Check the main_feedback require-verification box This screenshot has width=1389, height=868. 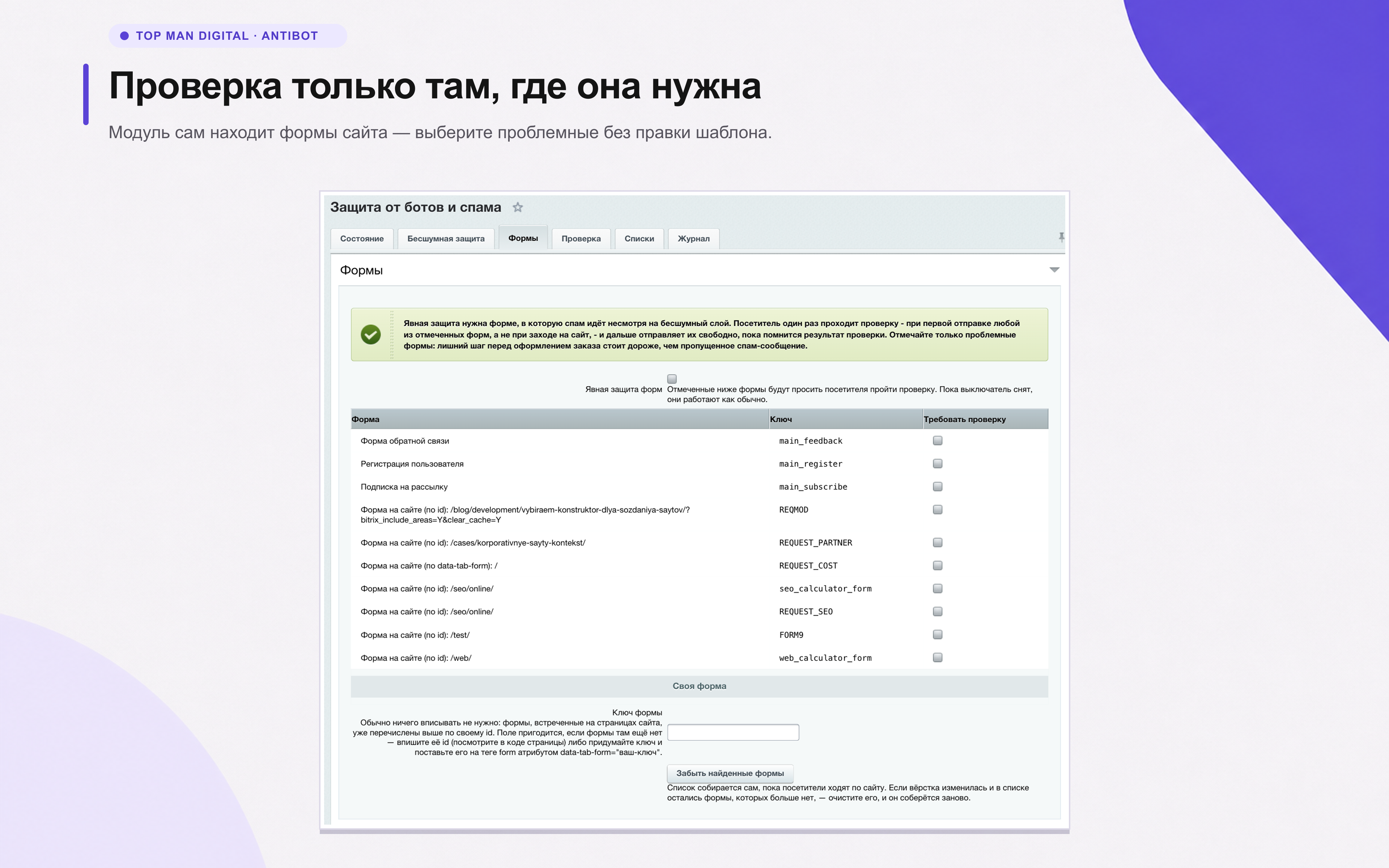pyautogui.click(x=938, y=440)
